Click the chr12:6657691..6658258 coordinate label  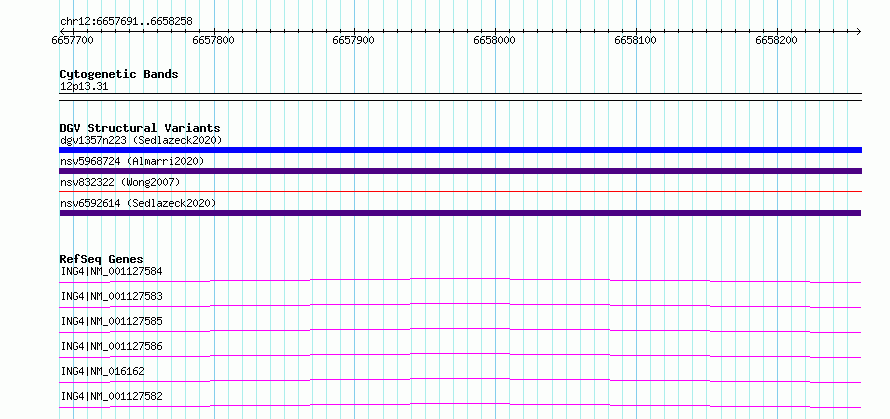126,22
